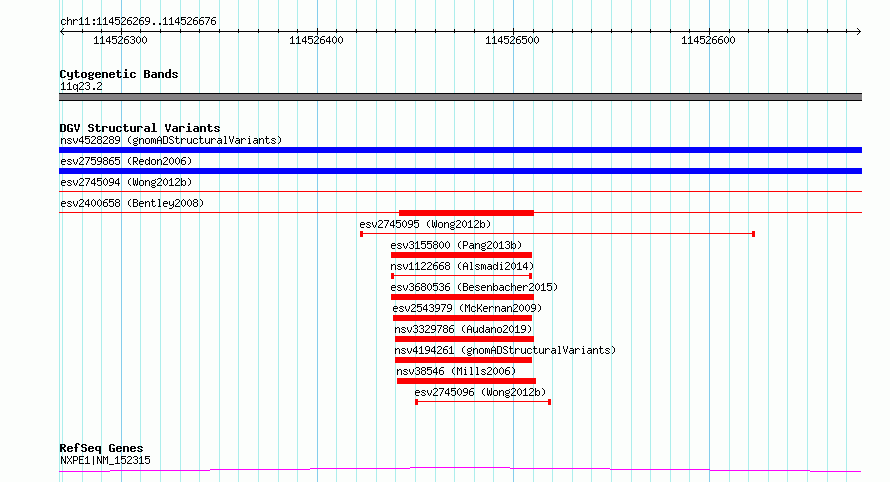
Task: Open variant esv2745095 (Wong2012b) label
Action: click(425, 224)
